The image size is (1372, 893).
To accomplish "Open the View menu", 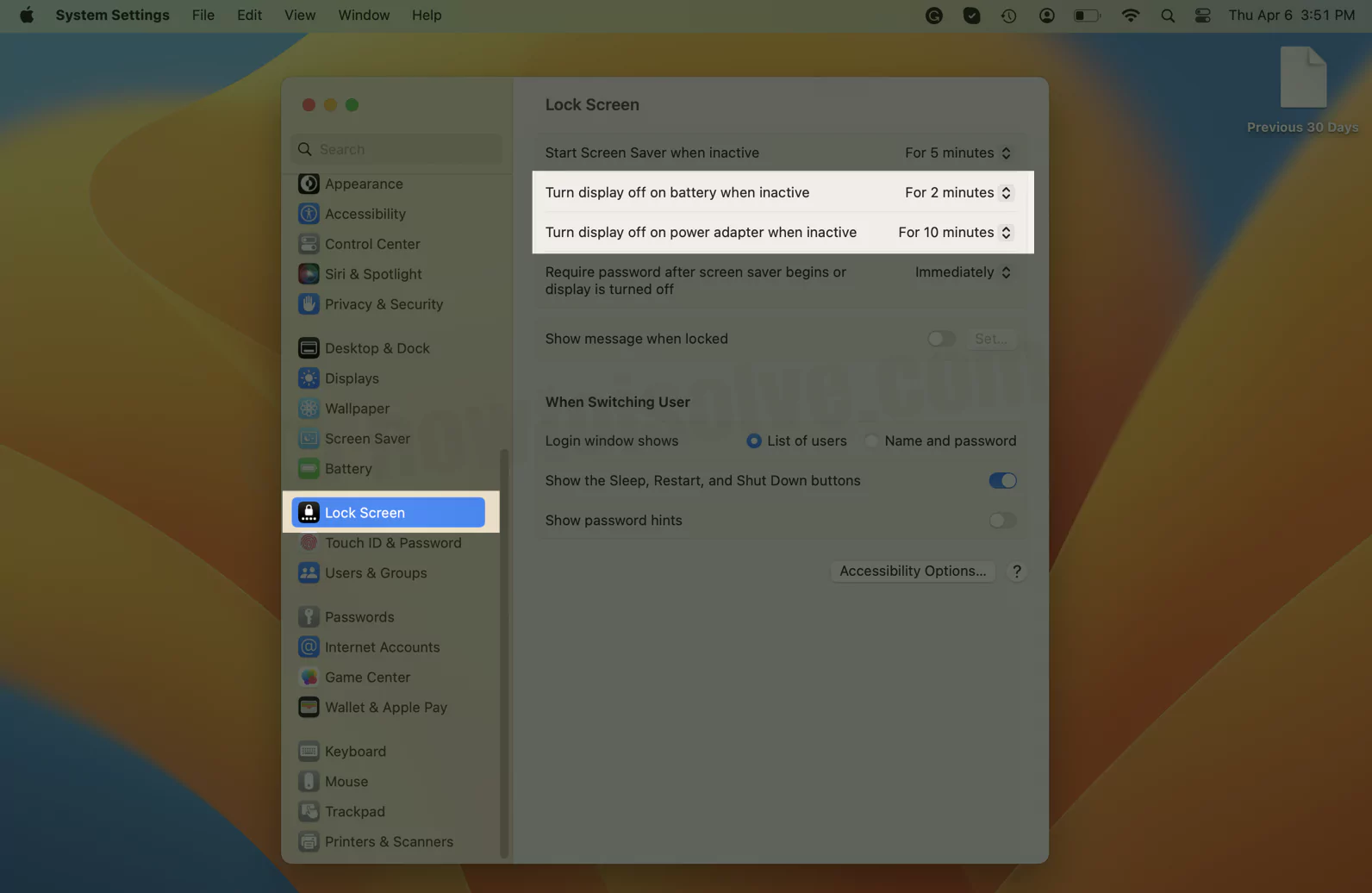I will pyautogui.click(x=300, y=16).
